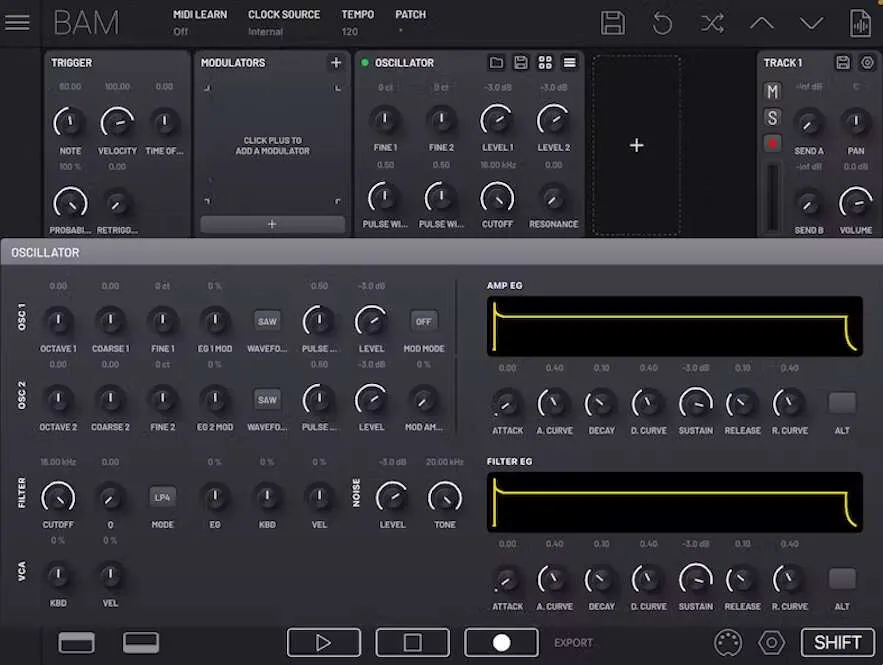Open Track 1 settings gear icon
This screenshot has height=665, width=883.
pos(867,63)
